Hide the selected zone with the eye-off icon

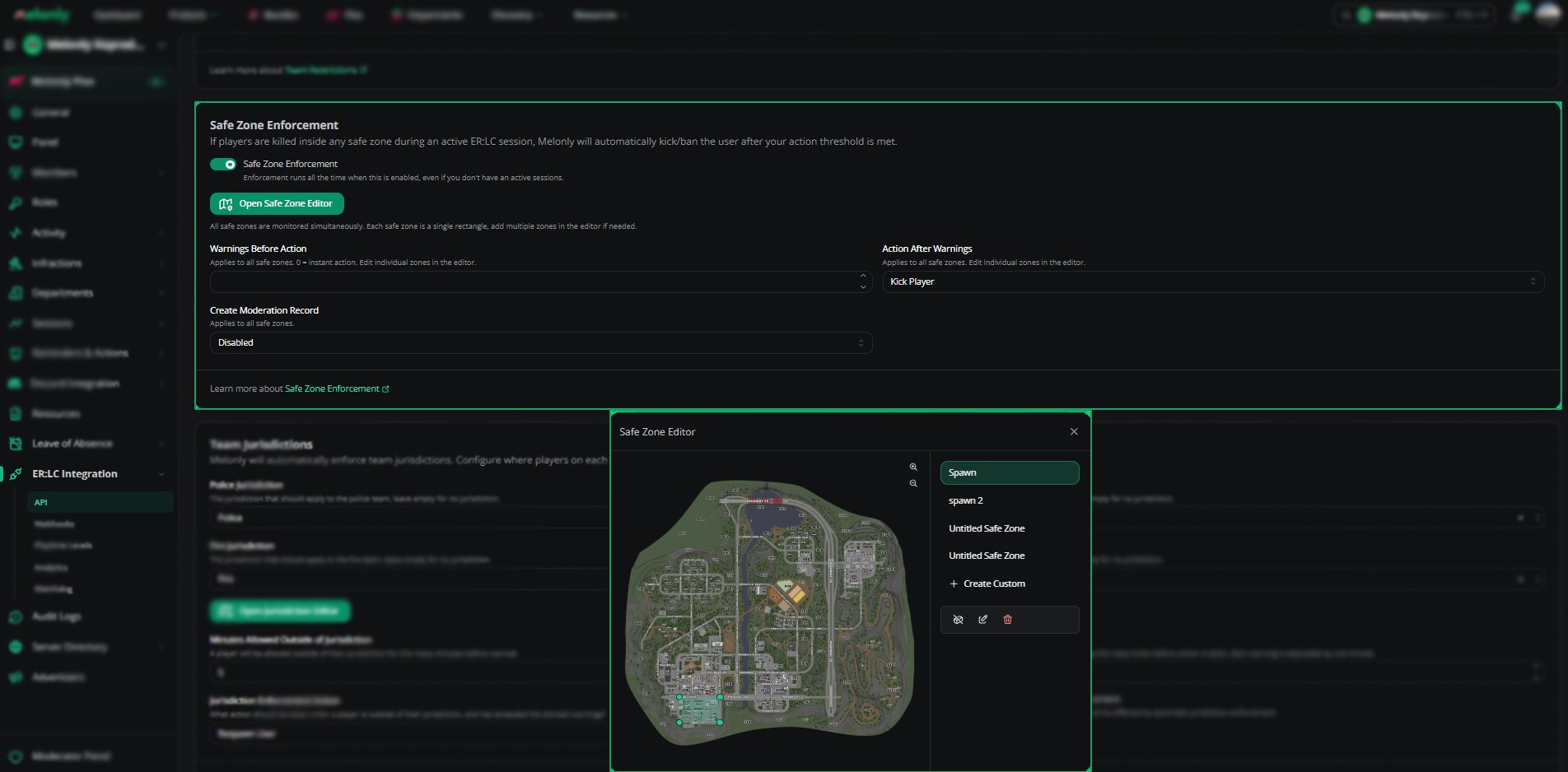pos(958,620)
